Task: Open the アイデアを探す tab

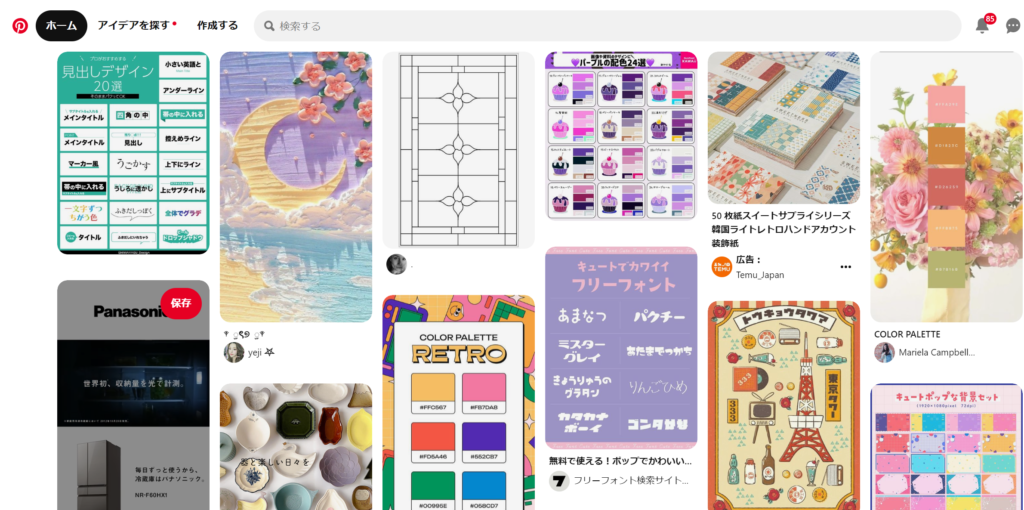Action: 134,26
